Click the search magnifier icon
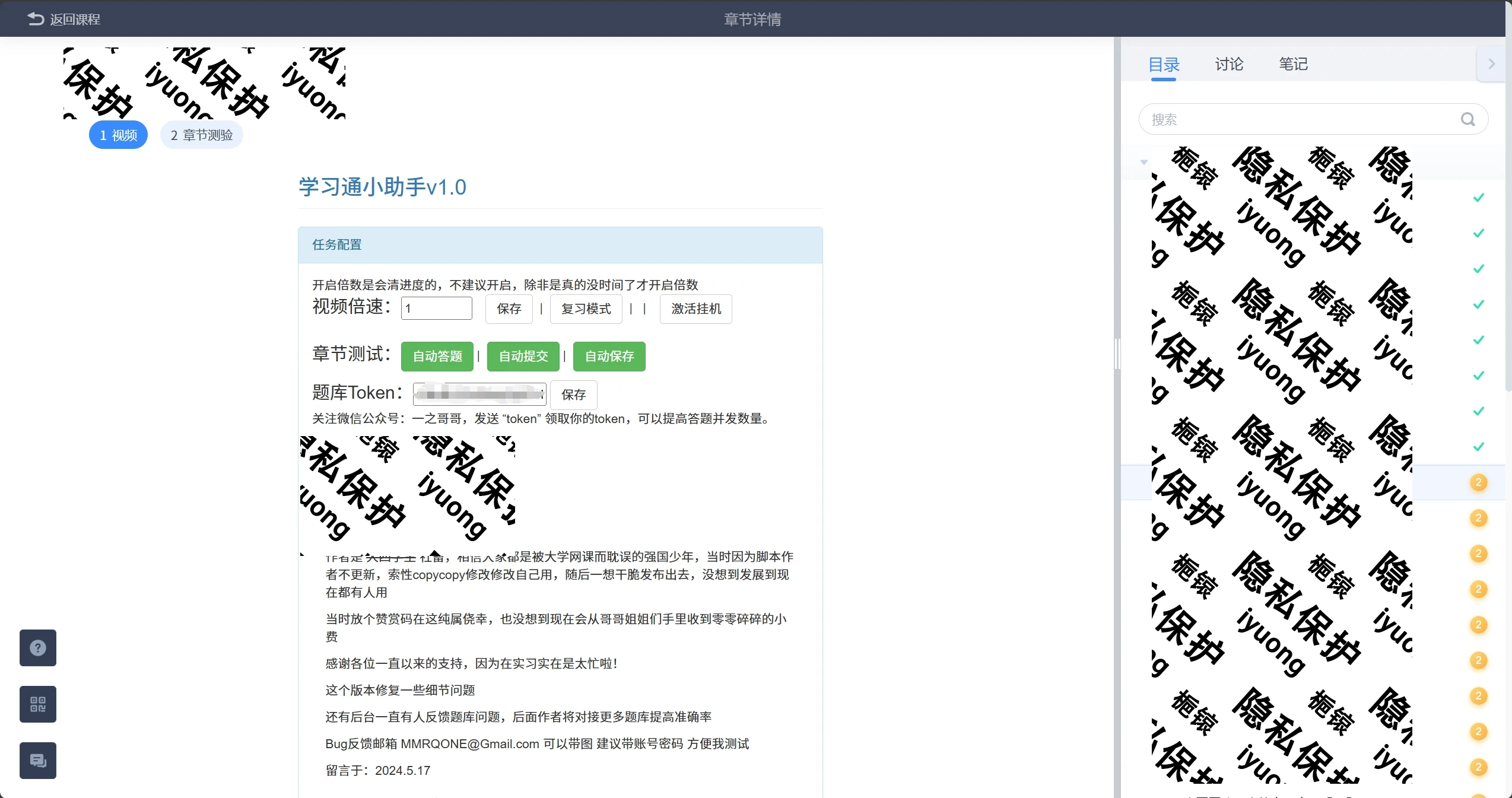The height and width of the screenshot is (798, 1512). click(1467, 119)
